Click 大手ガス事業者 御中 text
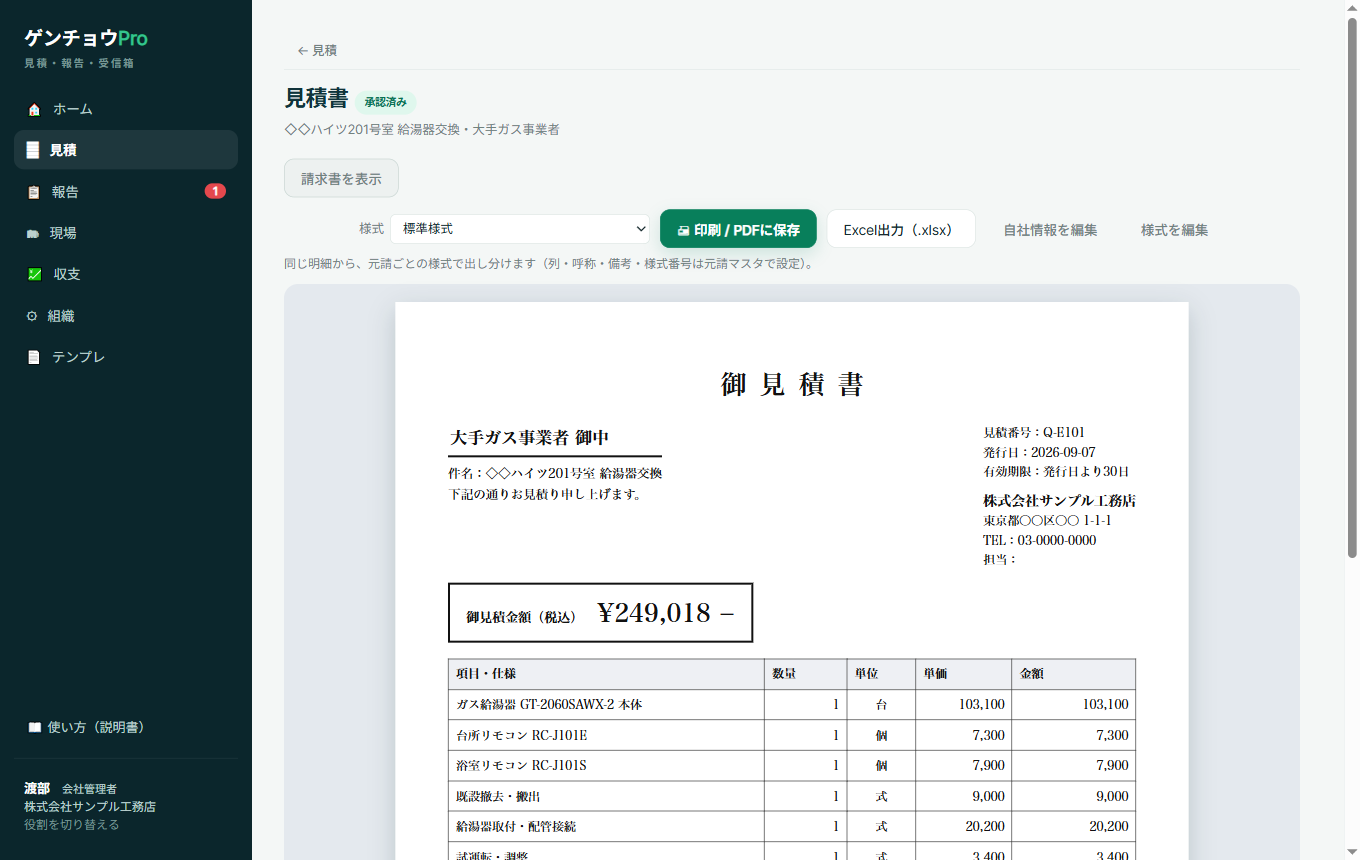The image size is (1360, 860). (x=529, y=438)
